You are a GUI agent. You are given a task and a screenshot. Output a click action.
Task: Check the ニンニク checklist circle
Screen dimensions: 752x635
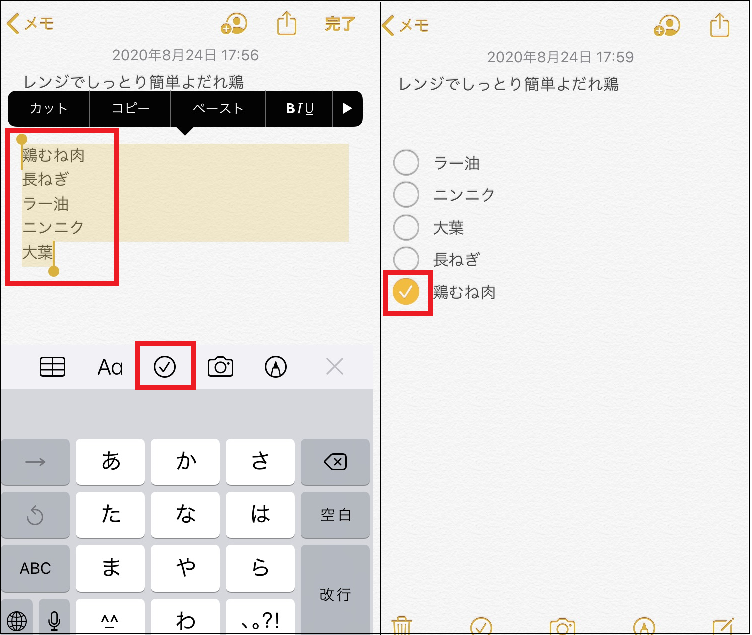(406, 194)
